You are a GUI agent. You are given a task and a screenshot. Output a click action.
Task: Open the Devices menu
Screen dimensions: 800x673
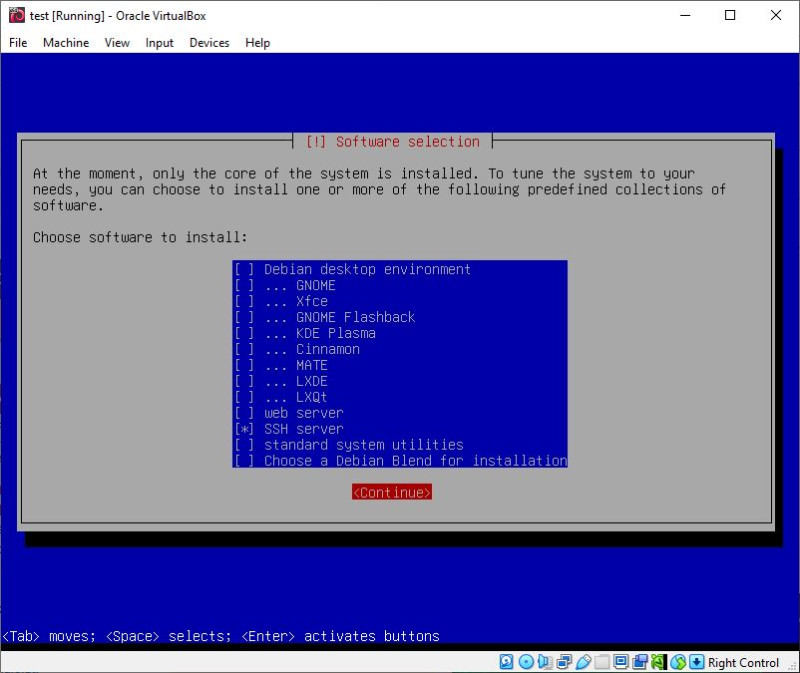[209, 42]
